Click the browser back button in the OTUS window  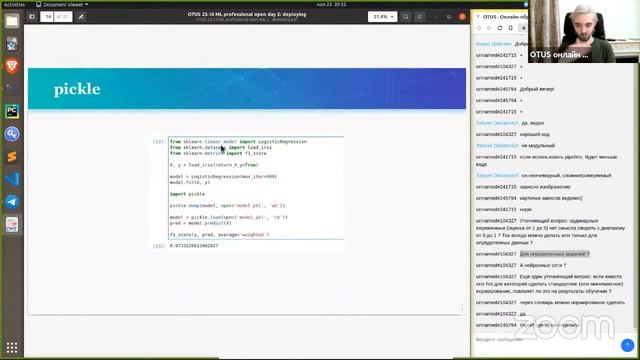click(479, 28)
